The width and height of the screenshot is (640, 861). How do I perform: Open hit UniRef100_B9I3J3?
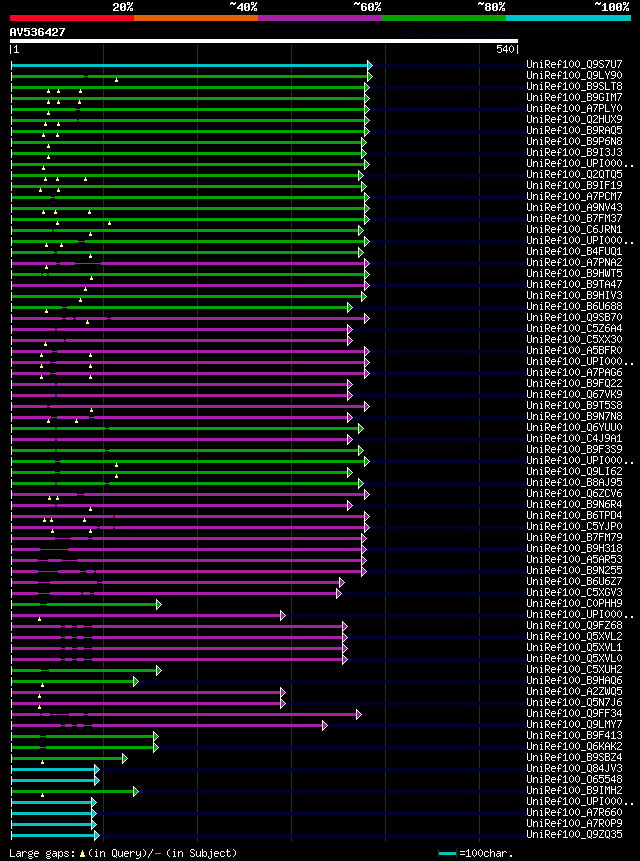pos(575,152)
